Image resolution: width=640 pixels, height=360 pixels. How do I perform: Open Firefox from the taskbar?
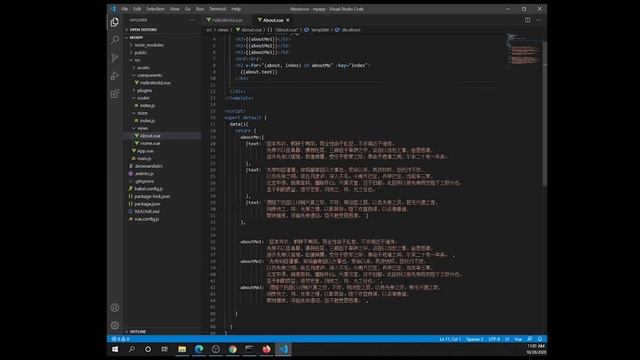coord(266,349)
